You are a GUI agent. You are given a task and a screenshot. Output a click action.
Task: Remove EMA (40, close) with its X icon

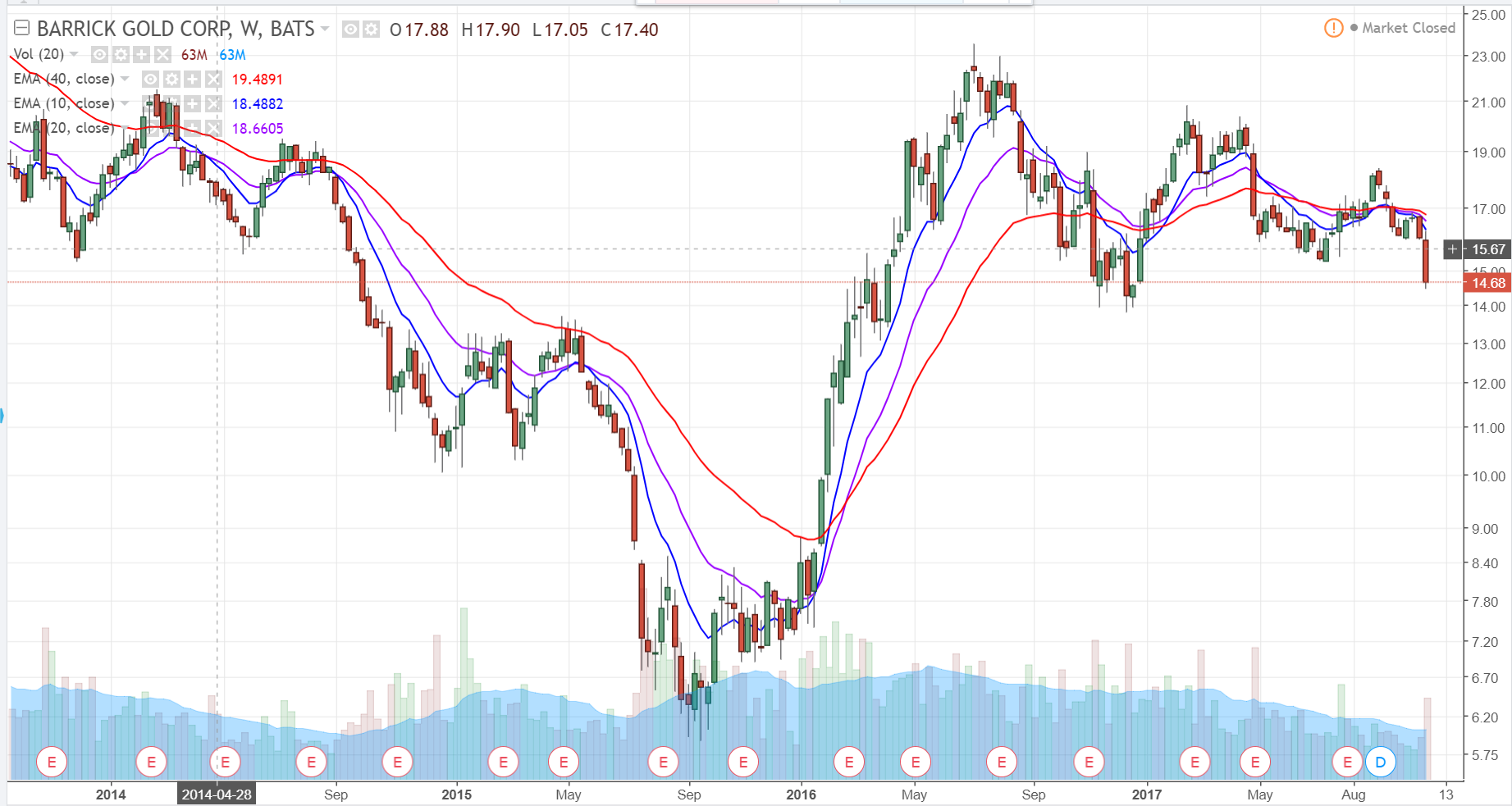213,80
